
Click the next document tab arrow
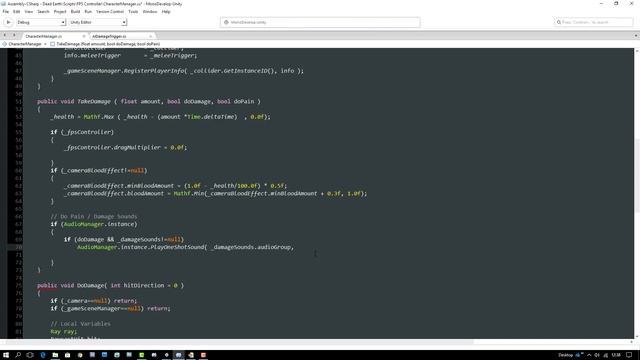click(13, 36)
